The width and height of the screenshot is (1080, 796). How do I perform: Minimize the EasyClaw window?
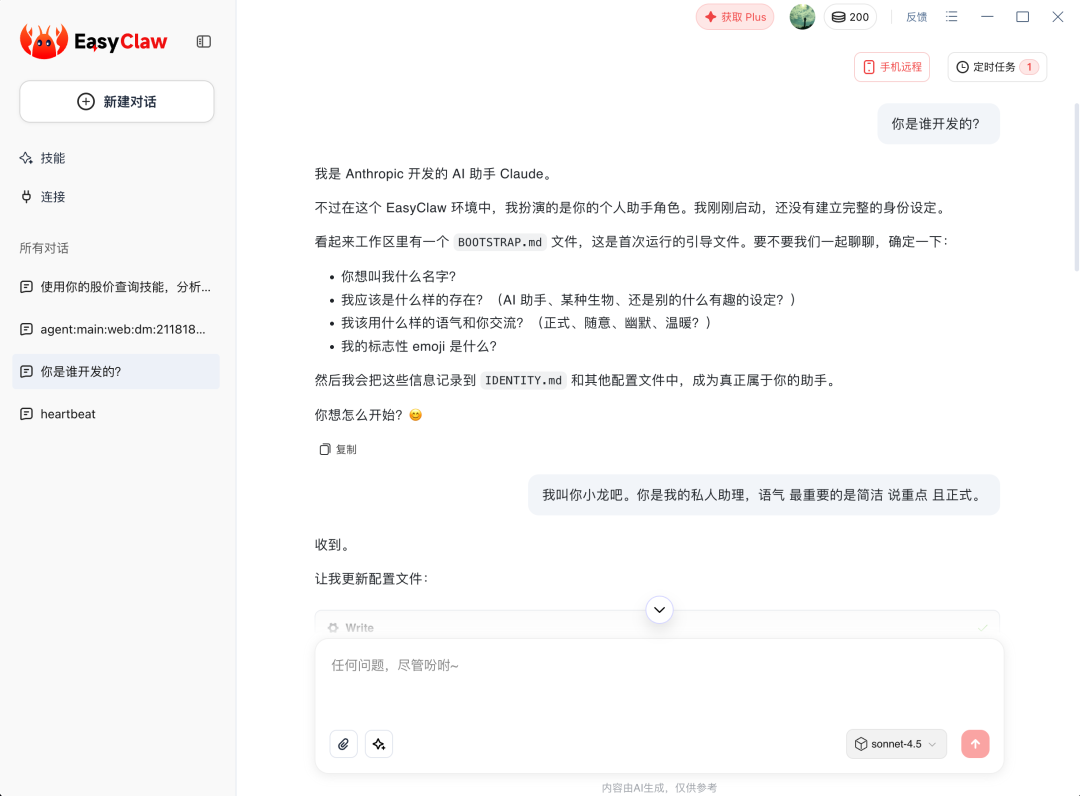coord(987,17)
